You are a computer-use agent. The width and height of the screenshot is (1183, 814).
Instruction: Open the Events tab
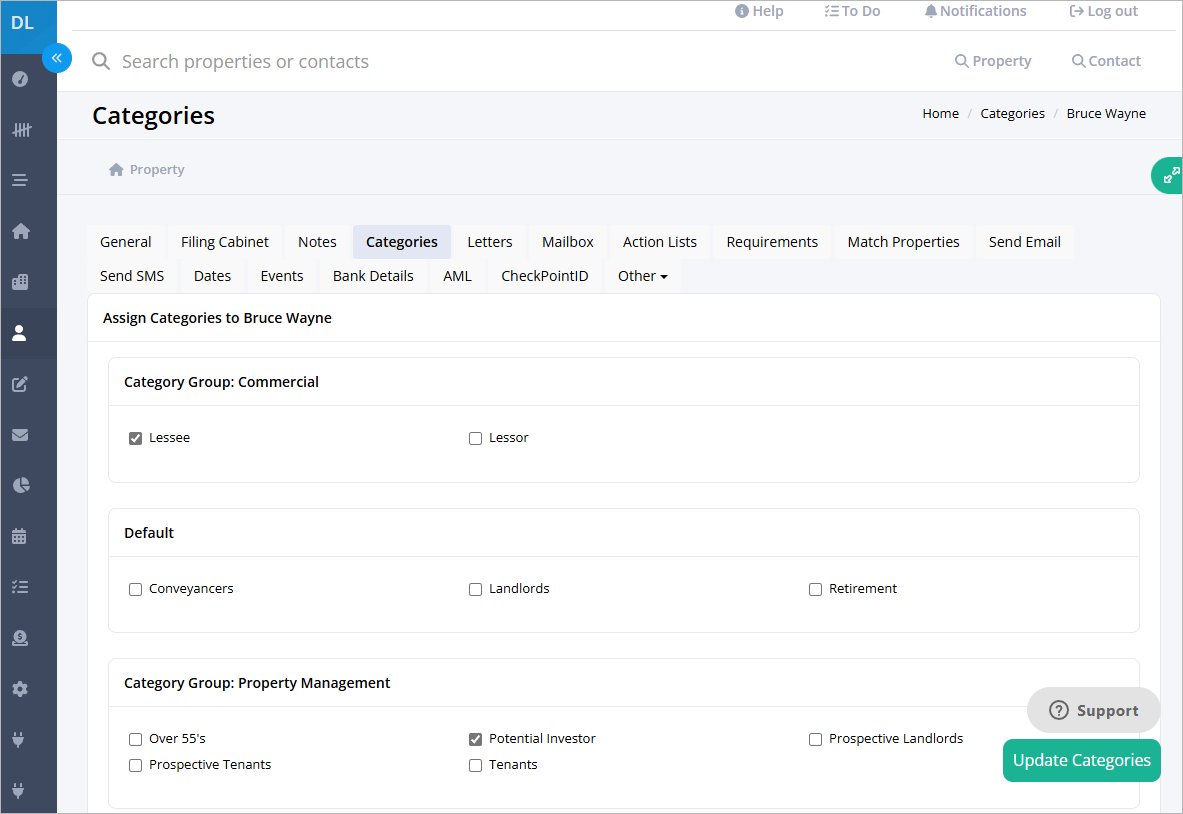(281, 276)
